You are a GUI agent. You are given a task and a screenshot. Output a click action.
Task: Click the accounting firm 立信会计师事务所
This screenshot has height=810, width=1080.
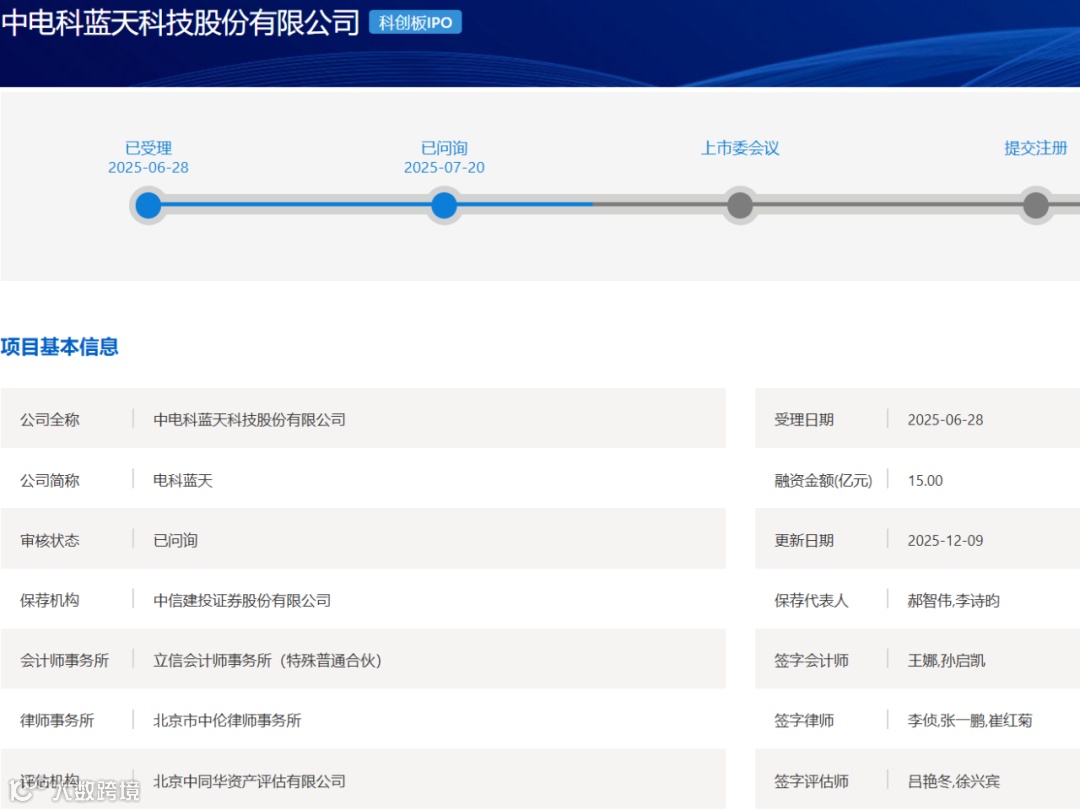(267, 661)
